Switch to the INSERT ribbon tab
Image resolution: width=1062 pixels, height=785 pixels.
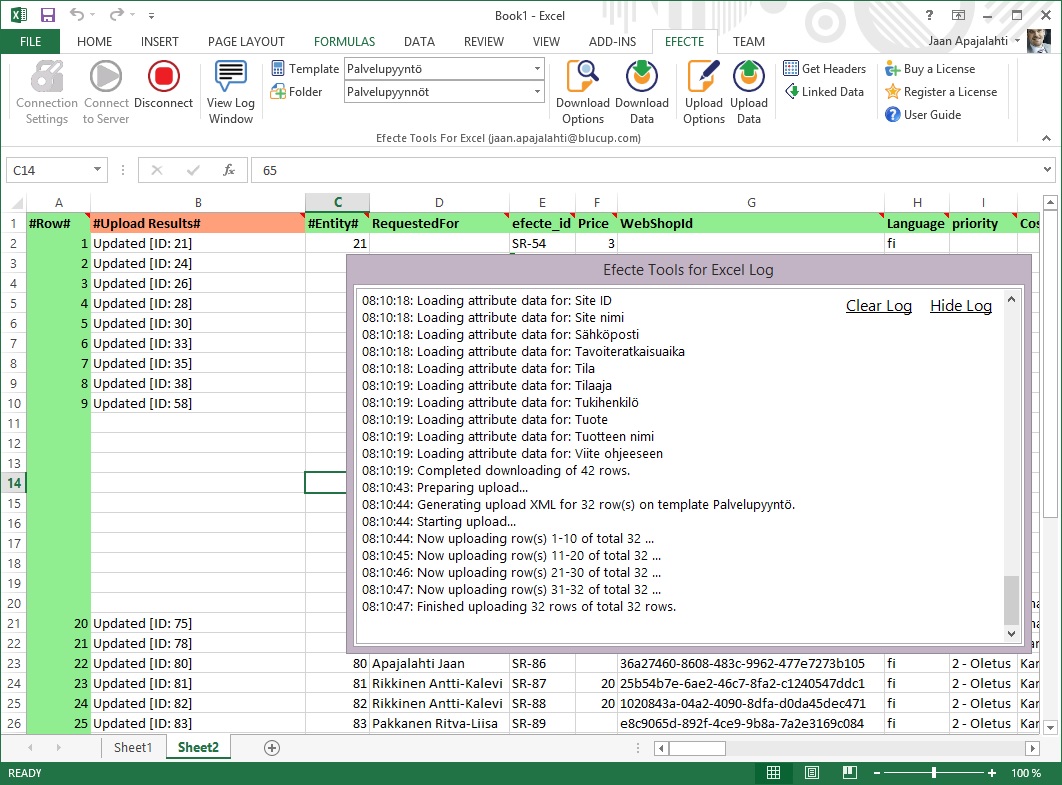click(x=160, y=41)
